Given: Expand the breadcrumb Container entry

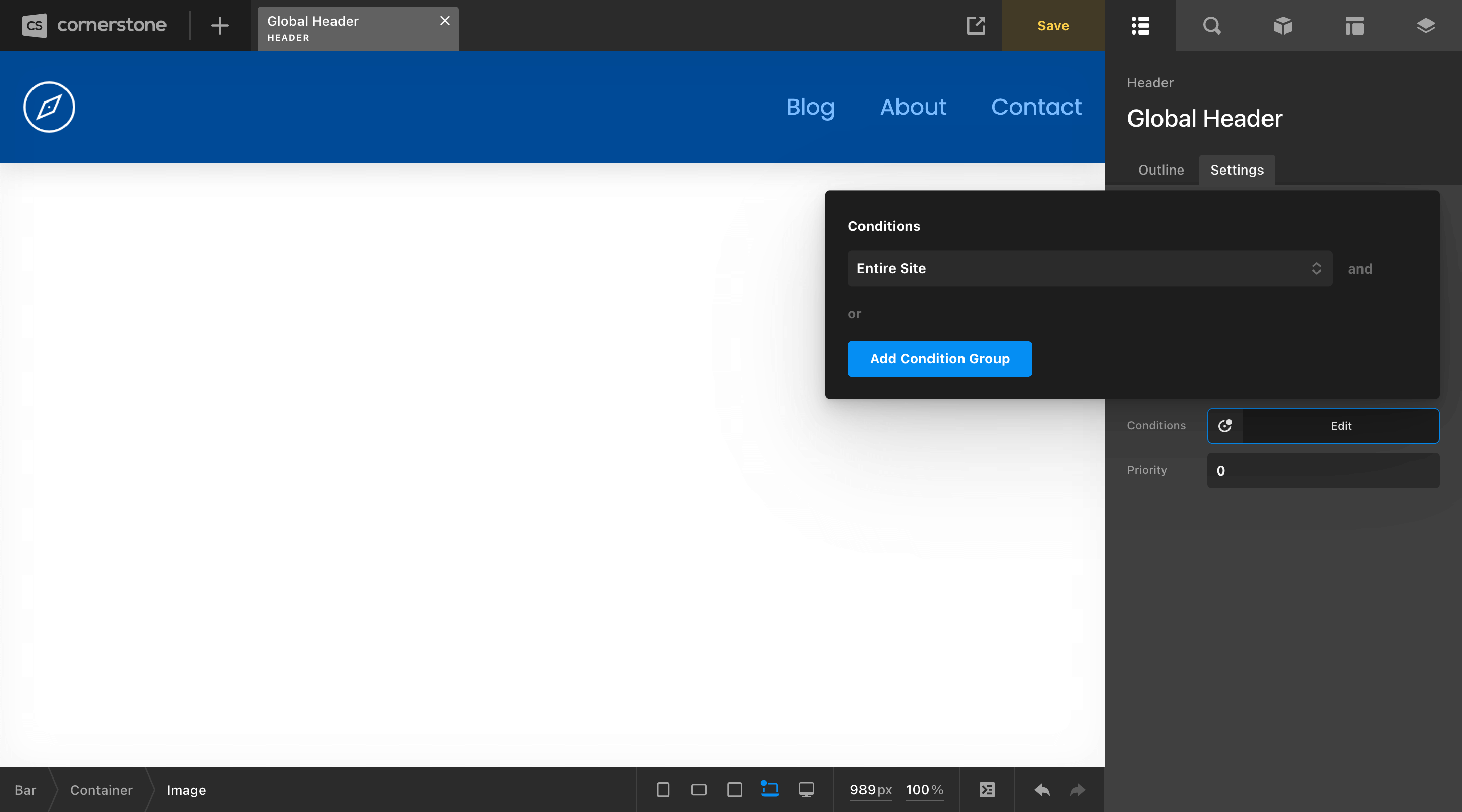Looking at the screenshot, I should pyautogui.click(x=101, y=790).
